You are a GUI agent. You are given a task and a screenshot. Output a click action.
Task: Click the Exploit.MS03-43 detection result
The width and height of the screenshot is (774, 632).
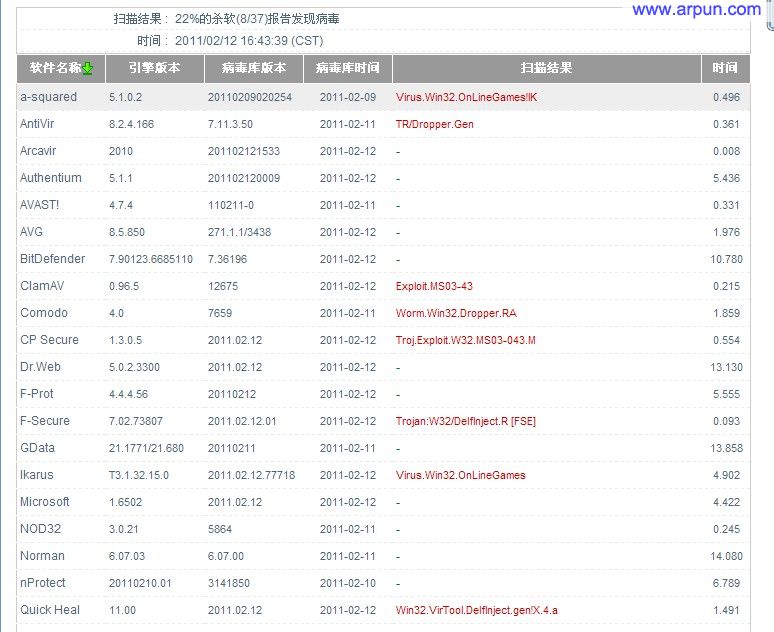tap(434, 286)
